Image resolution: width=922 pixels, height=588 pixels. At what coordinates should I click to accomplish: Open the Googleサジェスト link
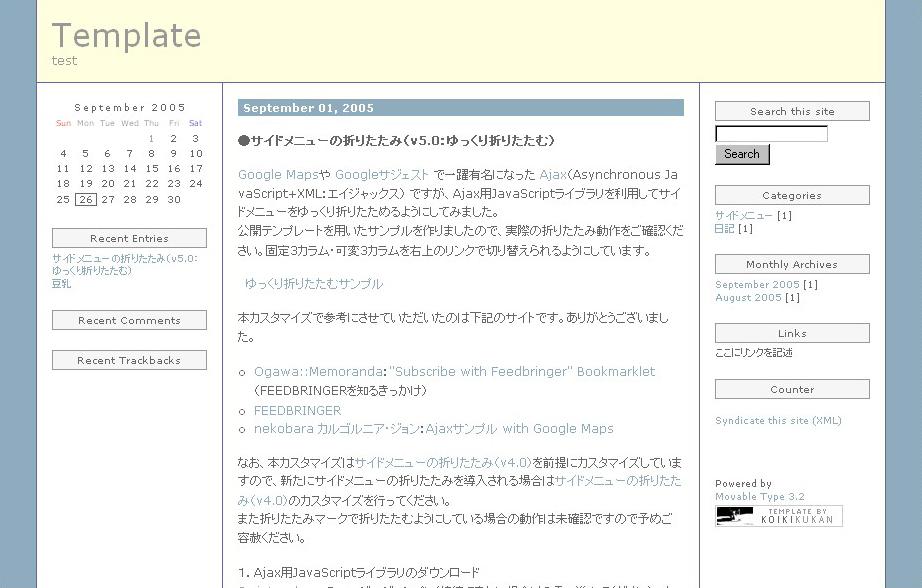click(x=382, y=175)
